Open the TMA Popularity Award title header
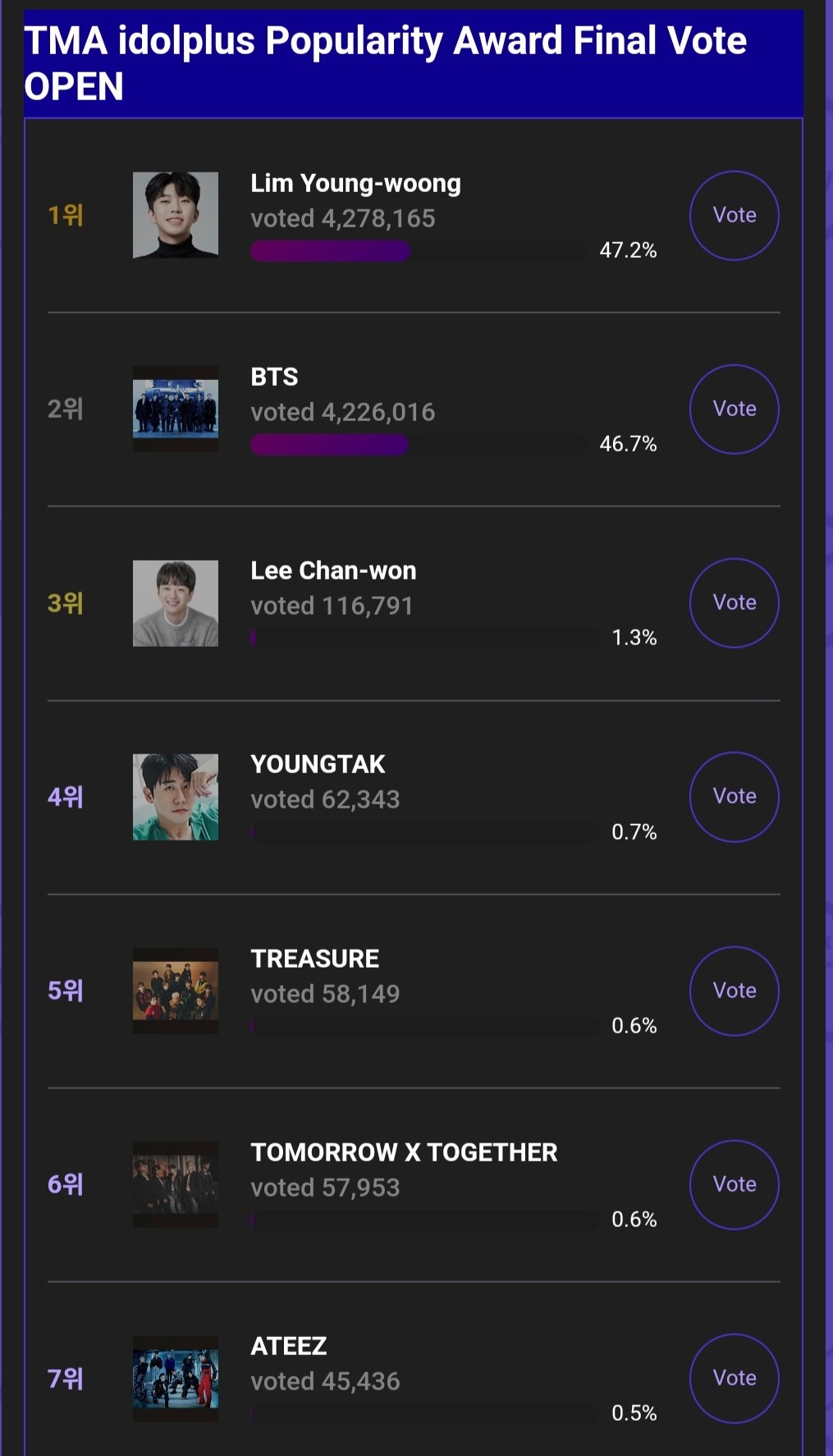 coord(386,63)
